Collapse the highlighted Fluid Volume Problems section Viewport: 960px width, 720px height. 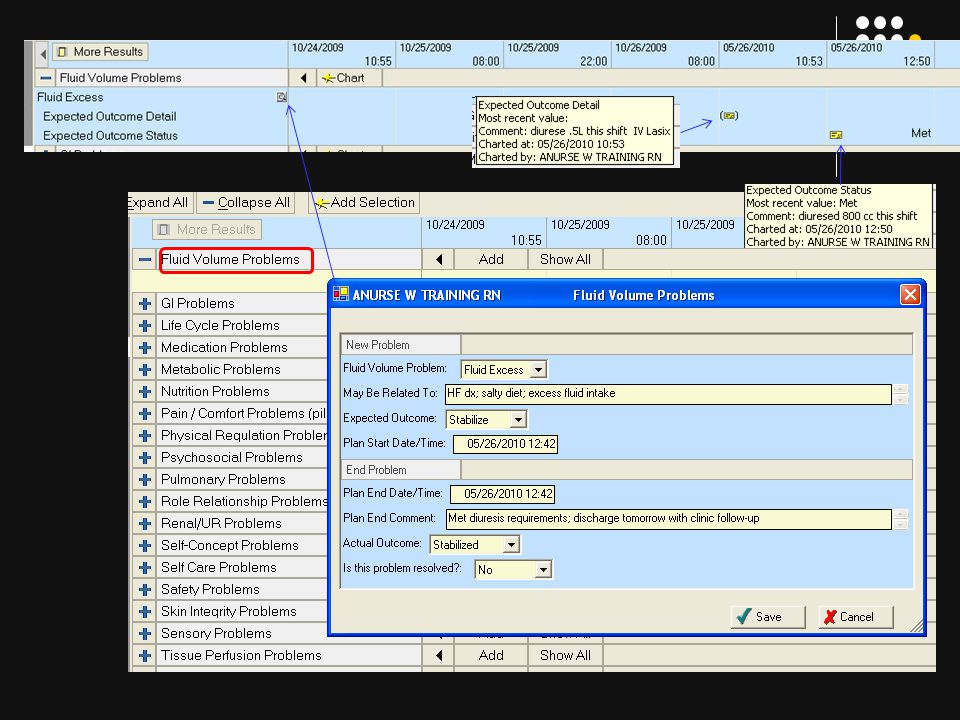coord(144,260)
